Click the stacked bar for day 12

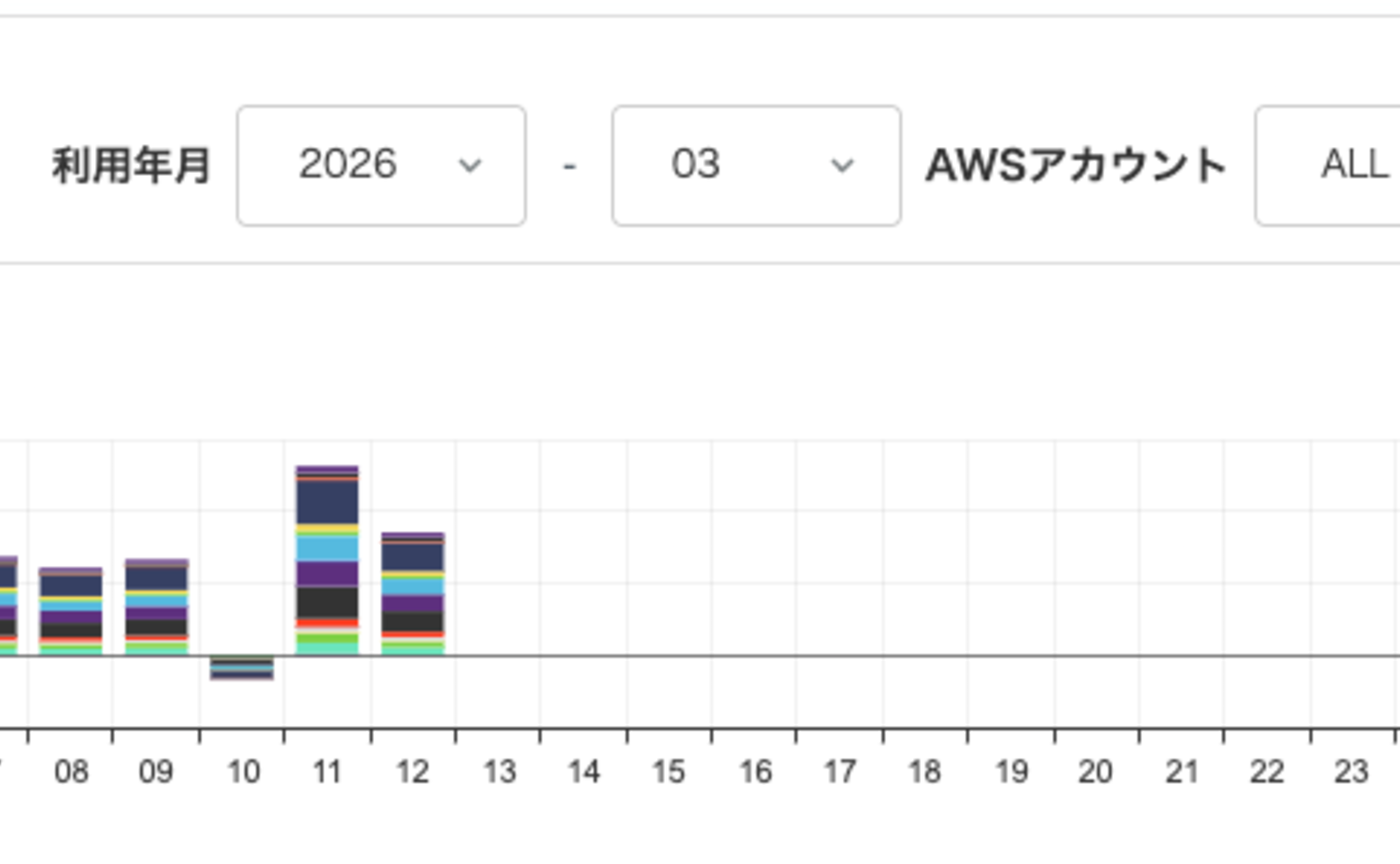(412, 594)
